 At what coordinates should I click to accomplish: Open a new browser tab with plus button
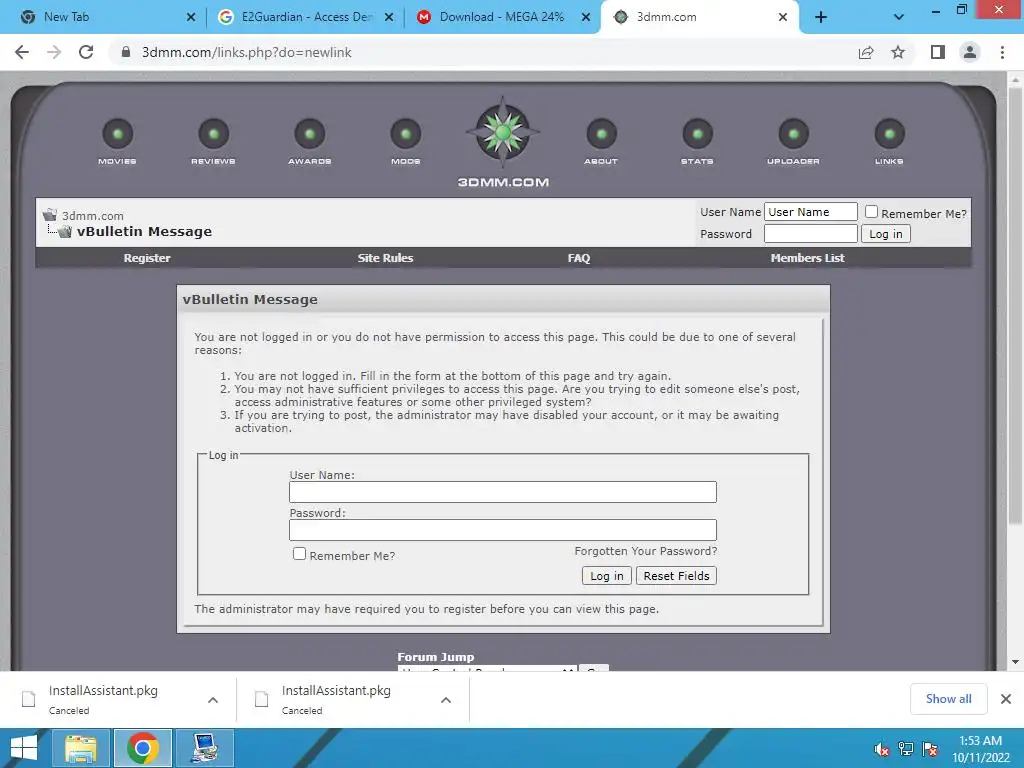pyautogui.click(x=821, y=17)
